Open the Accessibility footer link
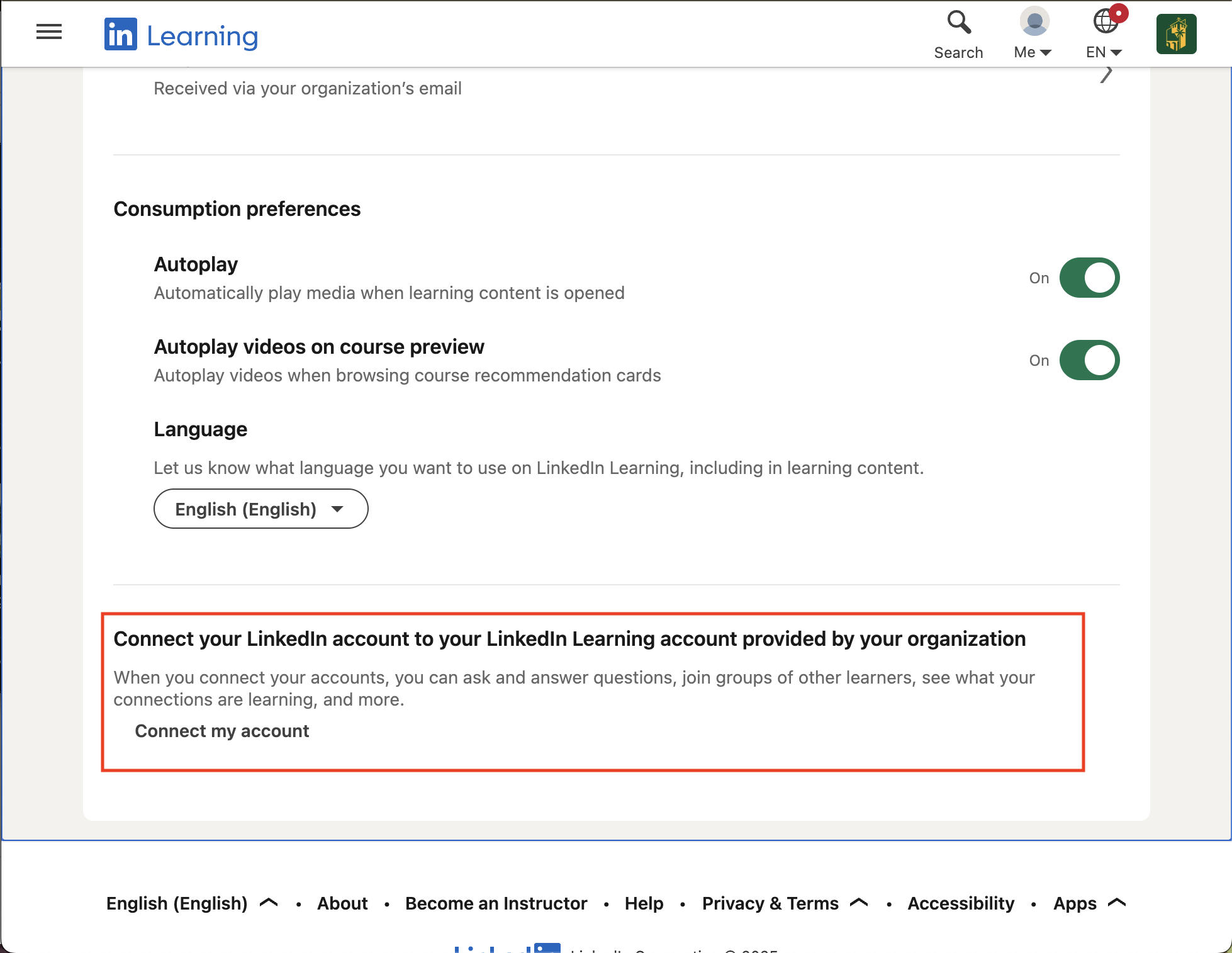The width and height of the screenshot is (1232, 953). tap(960, 903)
